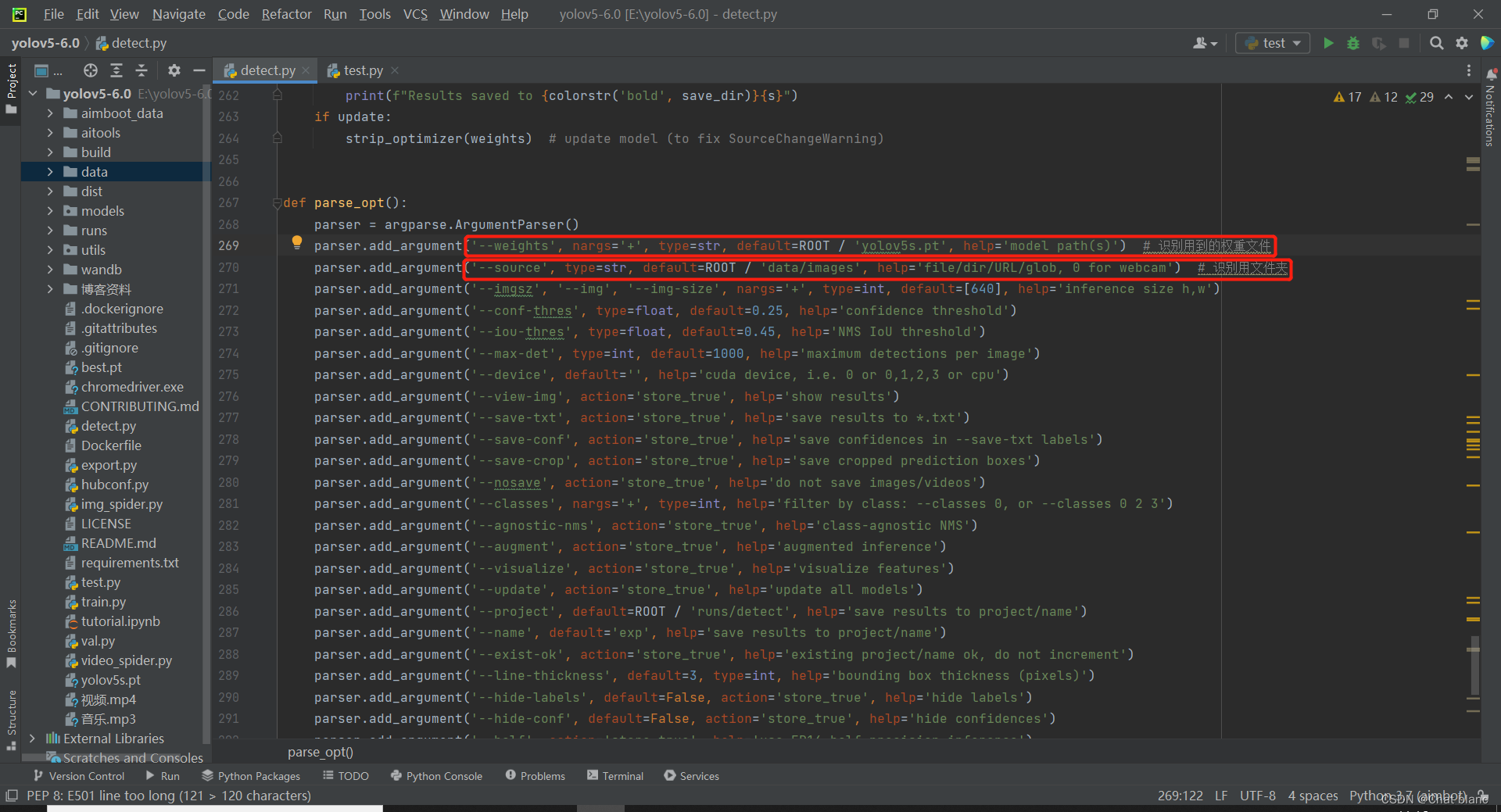
Task: Open the Navigate menu
Action: 178,14
